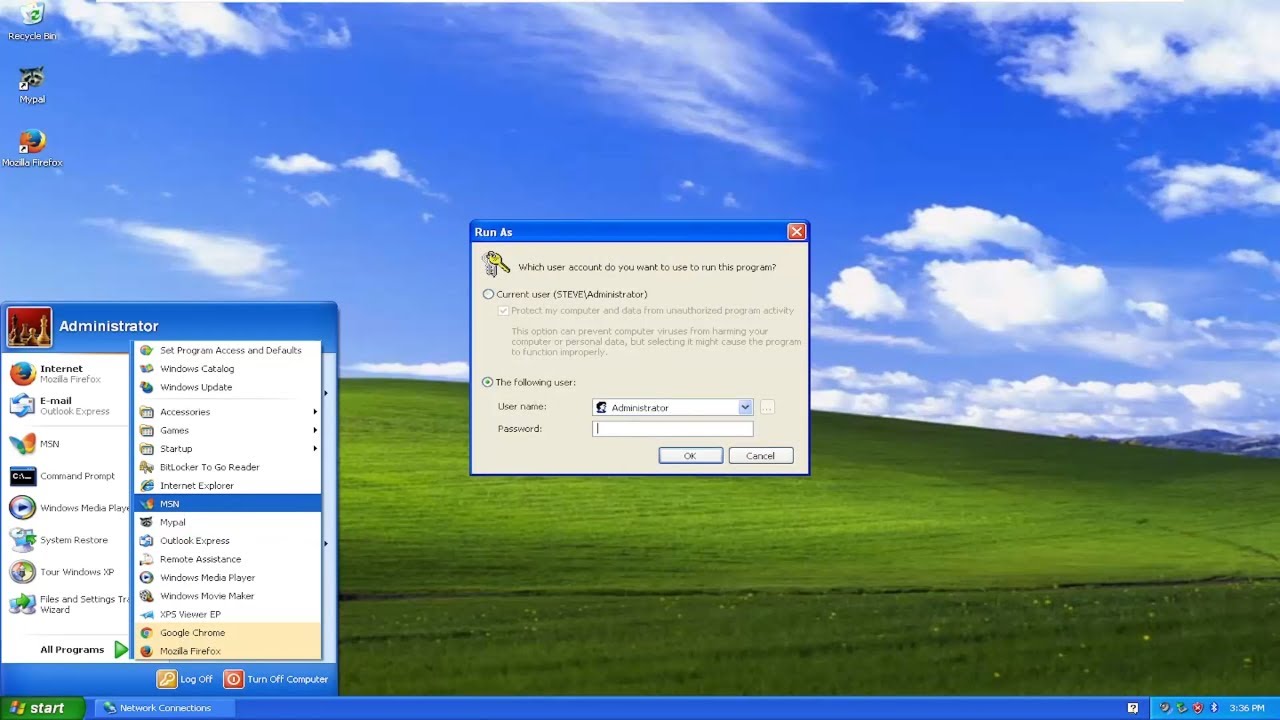The image size is (1280, 720).
Task: Click the Password input field
Action: 672,429
